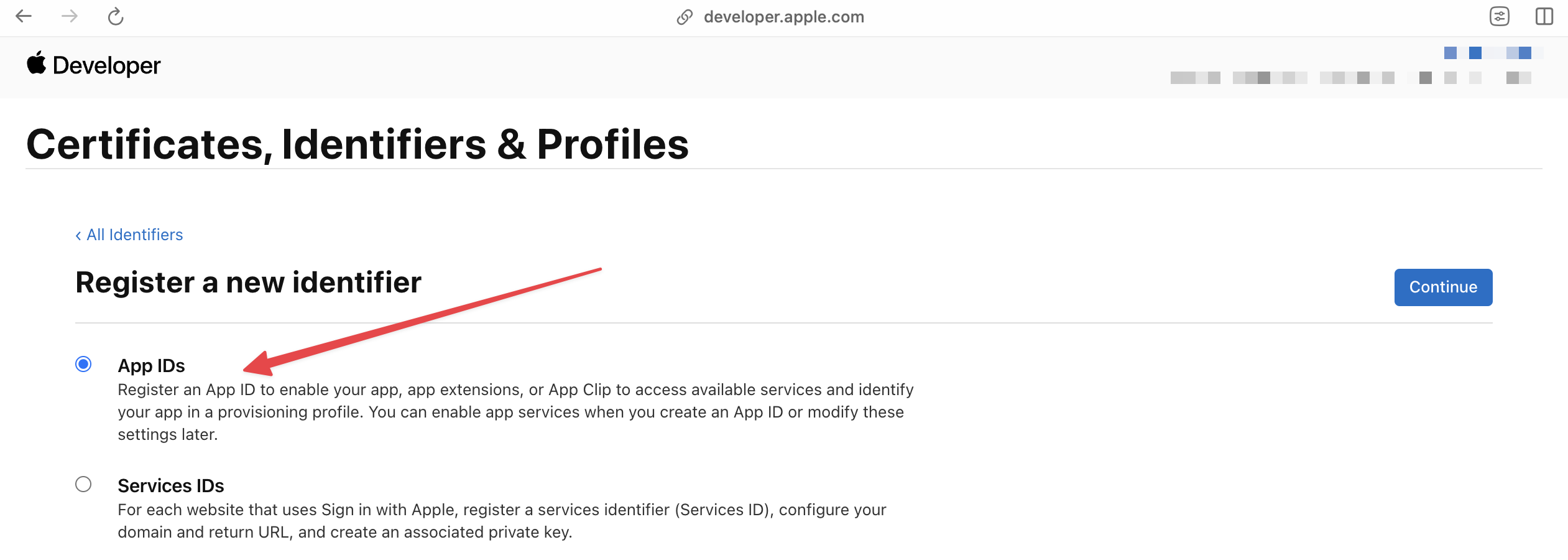Click the chevron before All Identifiers
Image resolution: width=1568 pixels, height=560 pixels.
pyautogui.click(x=78, y=235)
